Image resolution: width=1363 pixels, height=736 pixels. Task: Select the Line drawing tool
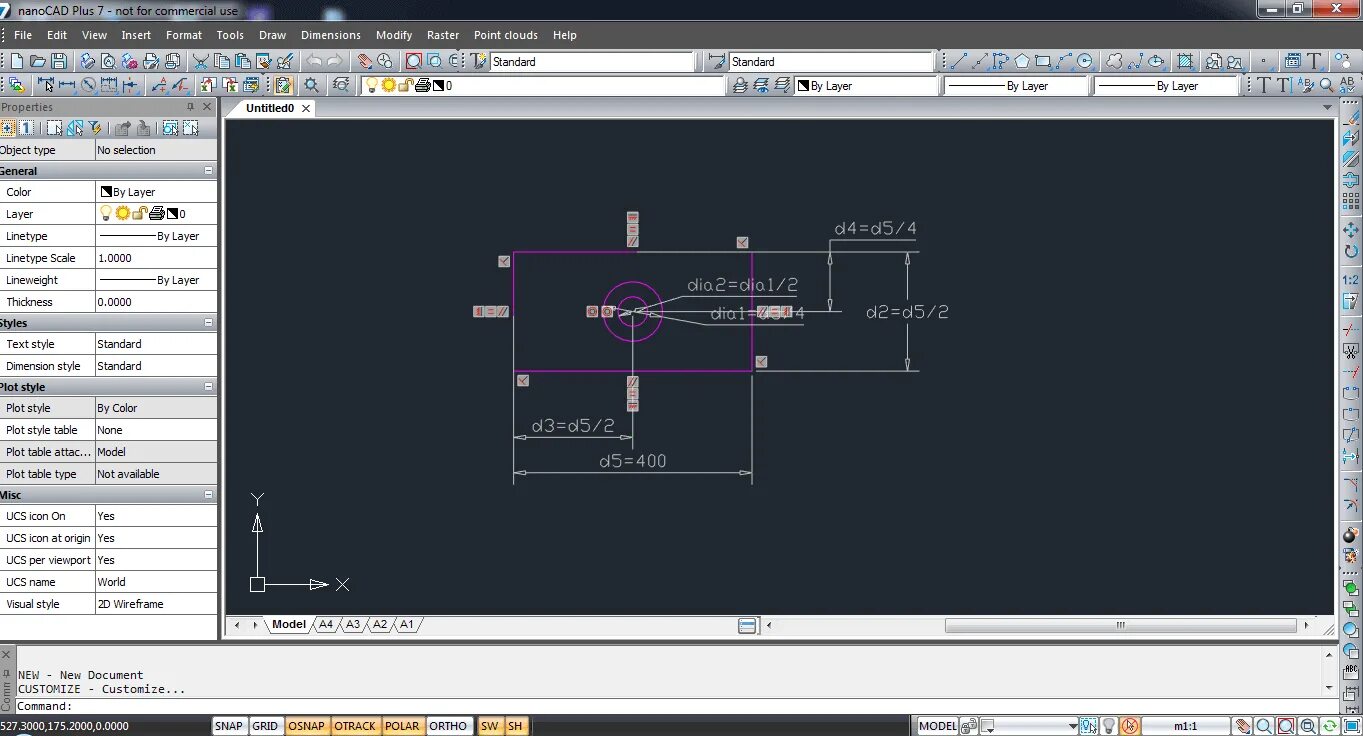coord(959,61)
